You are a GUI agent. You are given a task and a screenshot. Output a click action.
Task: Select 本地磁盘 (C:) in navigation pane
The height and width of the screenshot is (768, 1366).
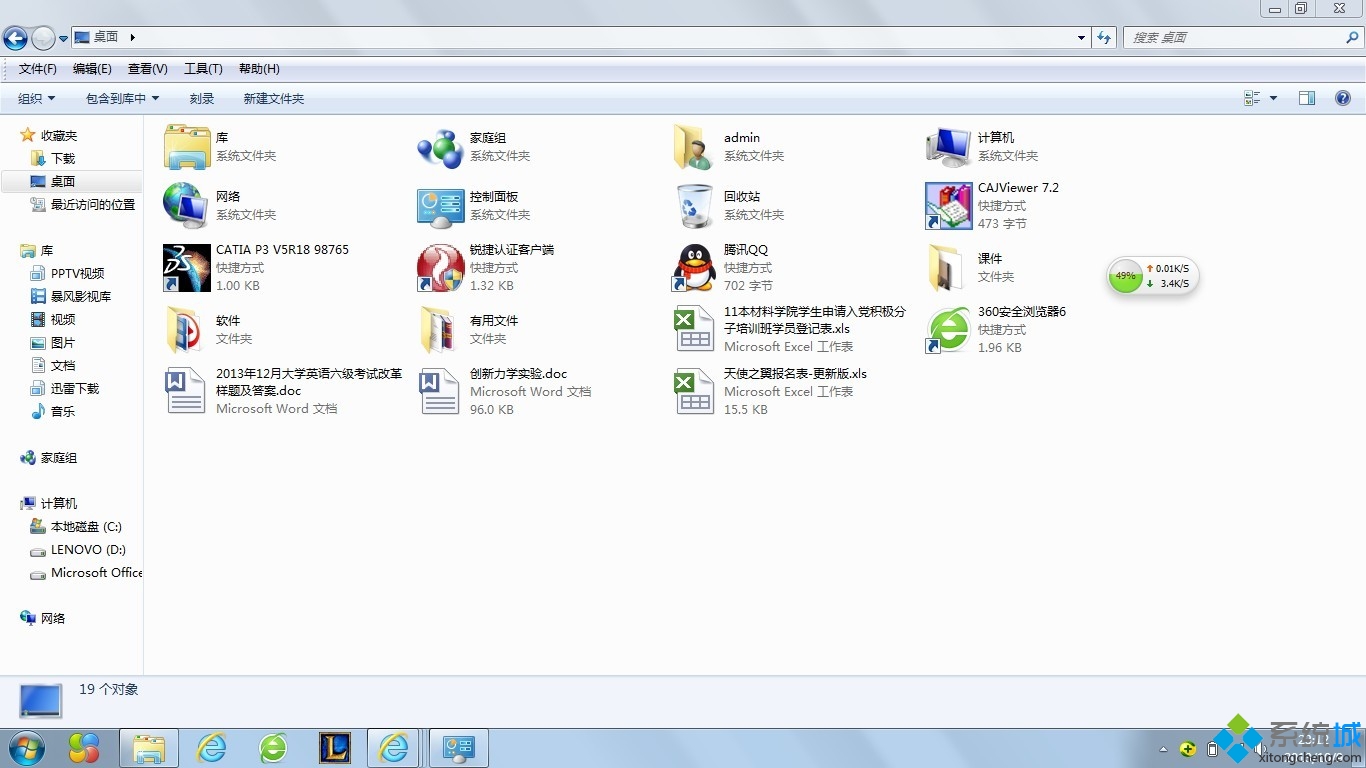85,527
